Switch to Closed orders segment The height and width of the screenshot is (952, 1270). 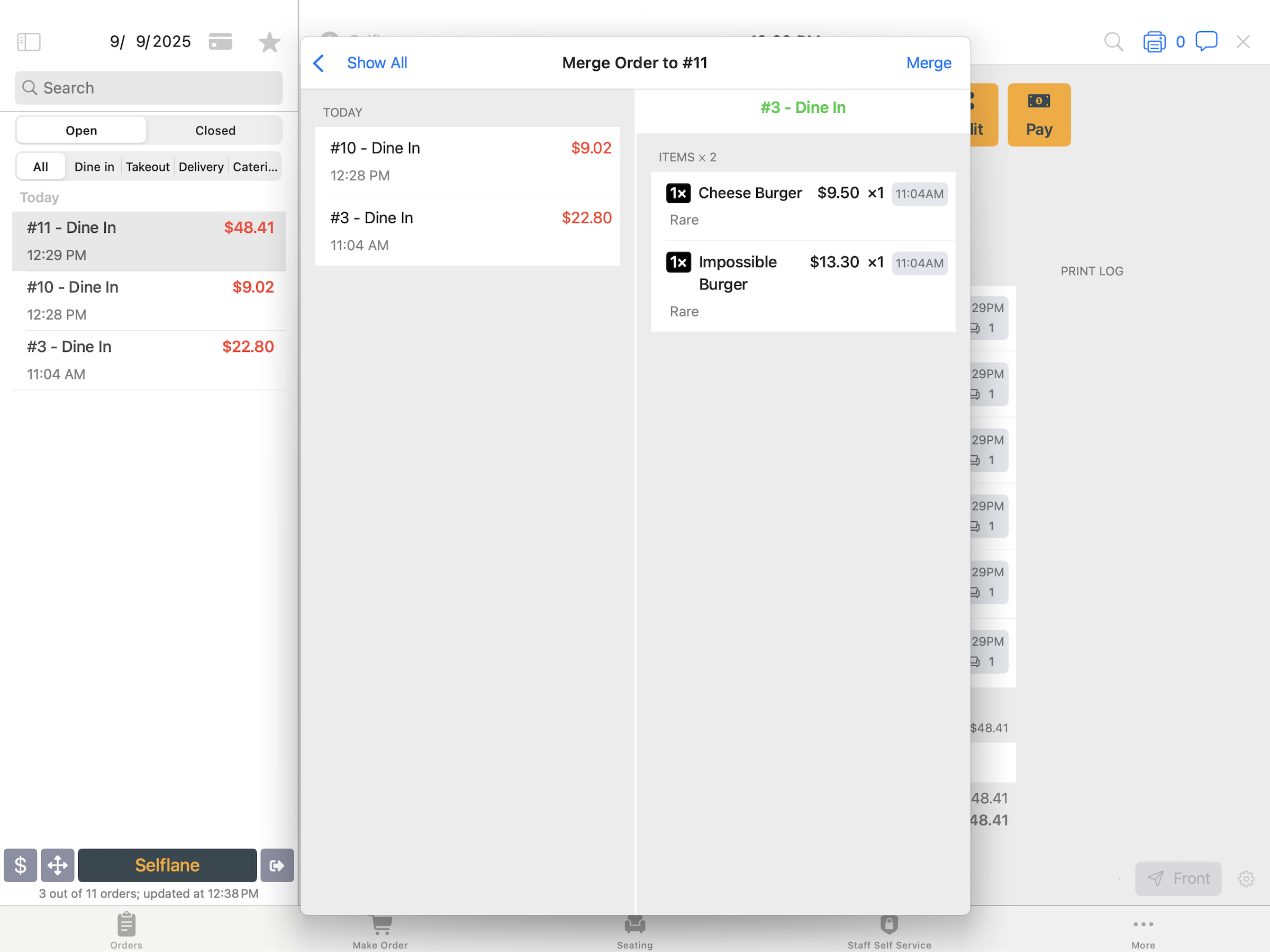tap(215, 130)
